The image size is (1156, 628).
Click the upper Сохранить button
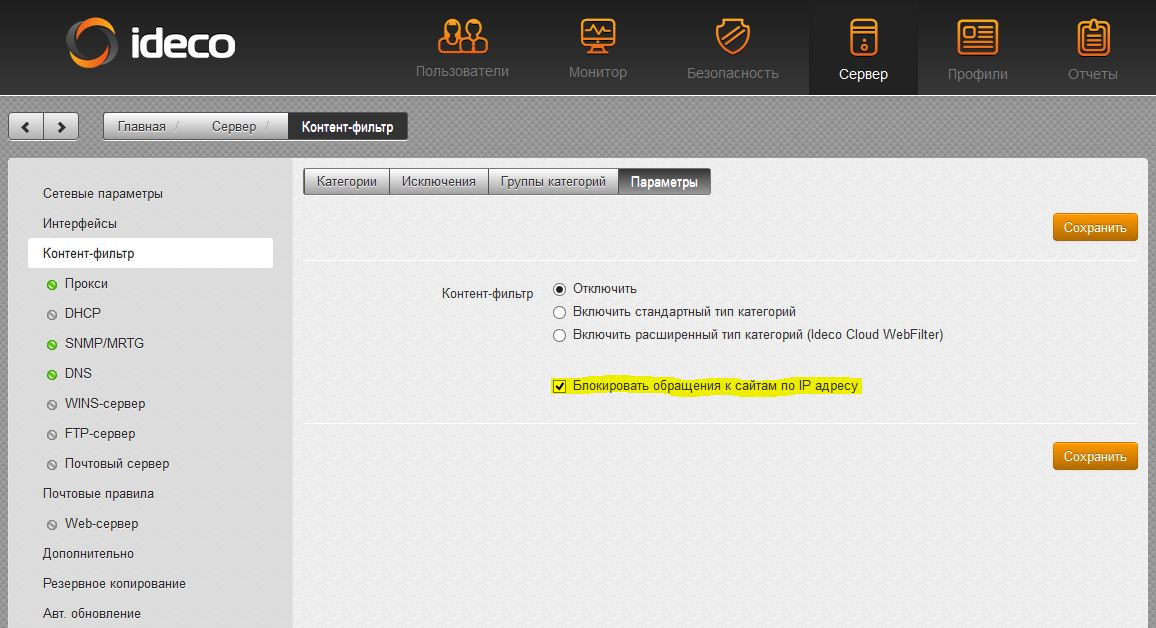point(1095,228)
